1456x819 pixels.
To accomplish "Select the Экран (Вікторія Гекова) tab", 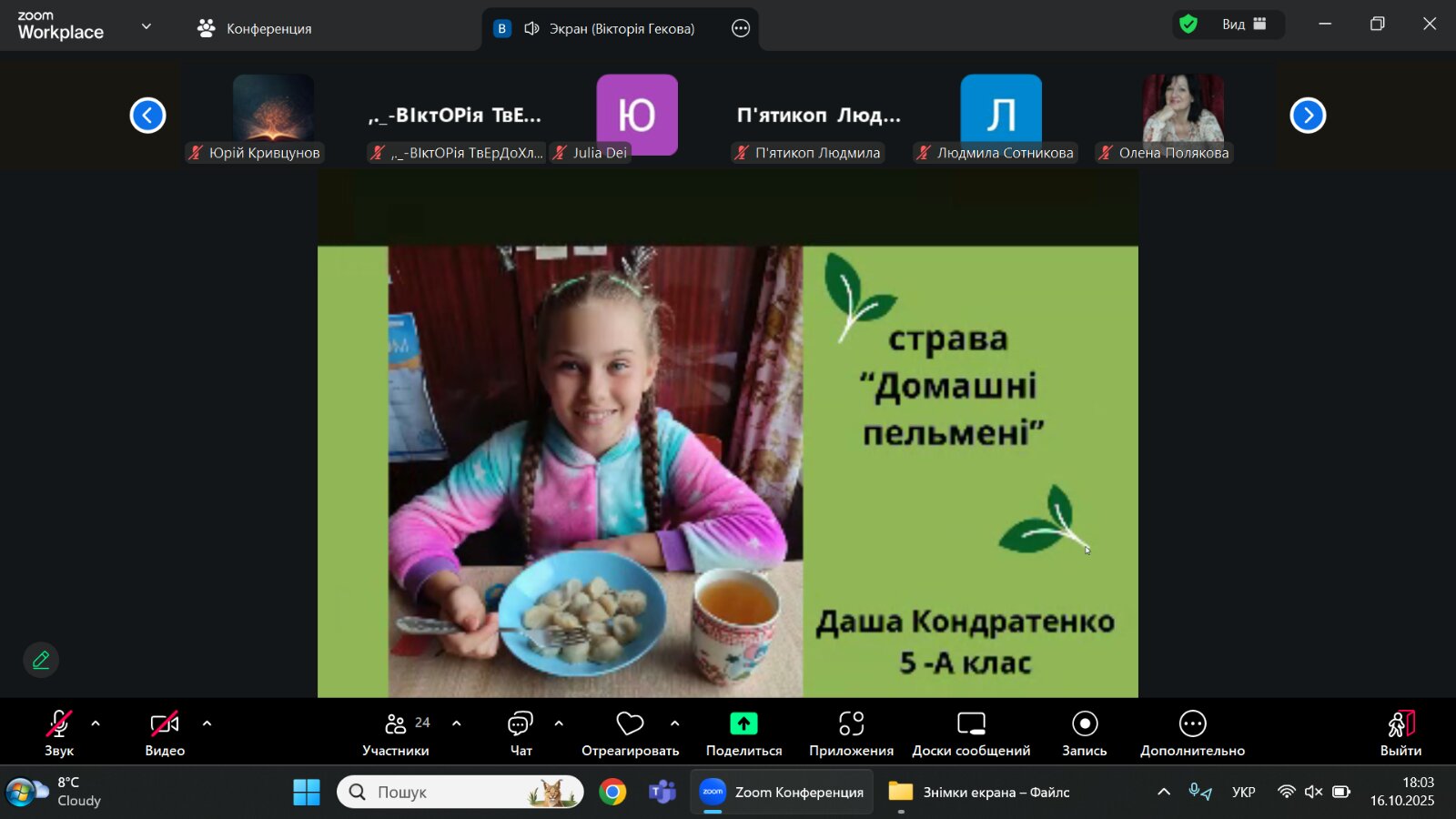I will tap(621, 28).
